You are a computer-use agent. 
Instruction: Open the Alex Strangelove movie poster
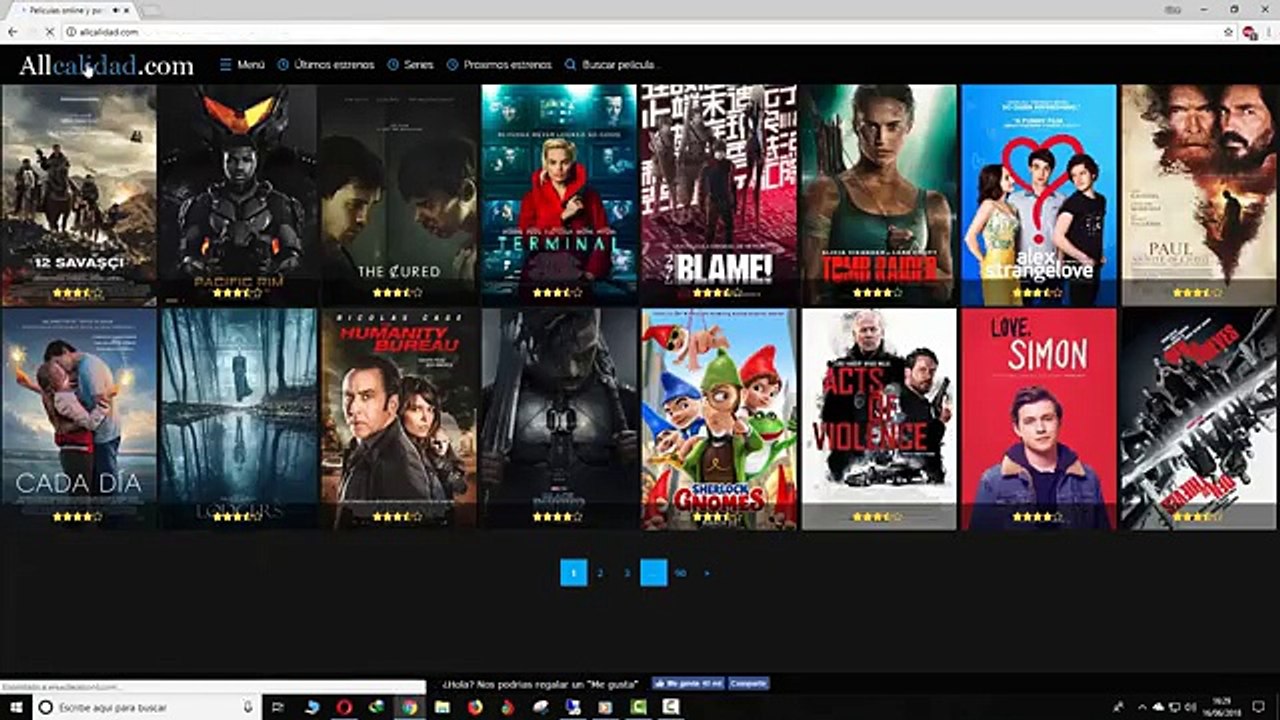point(1038,195)
